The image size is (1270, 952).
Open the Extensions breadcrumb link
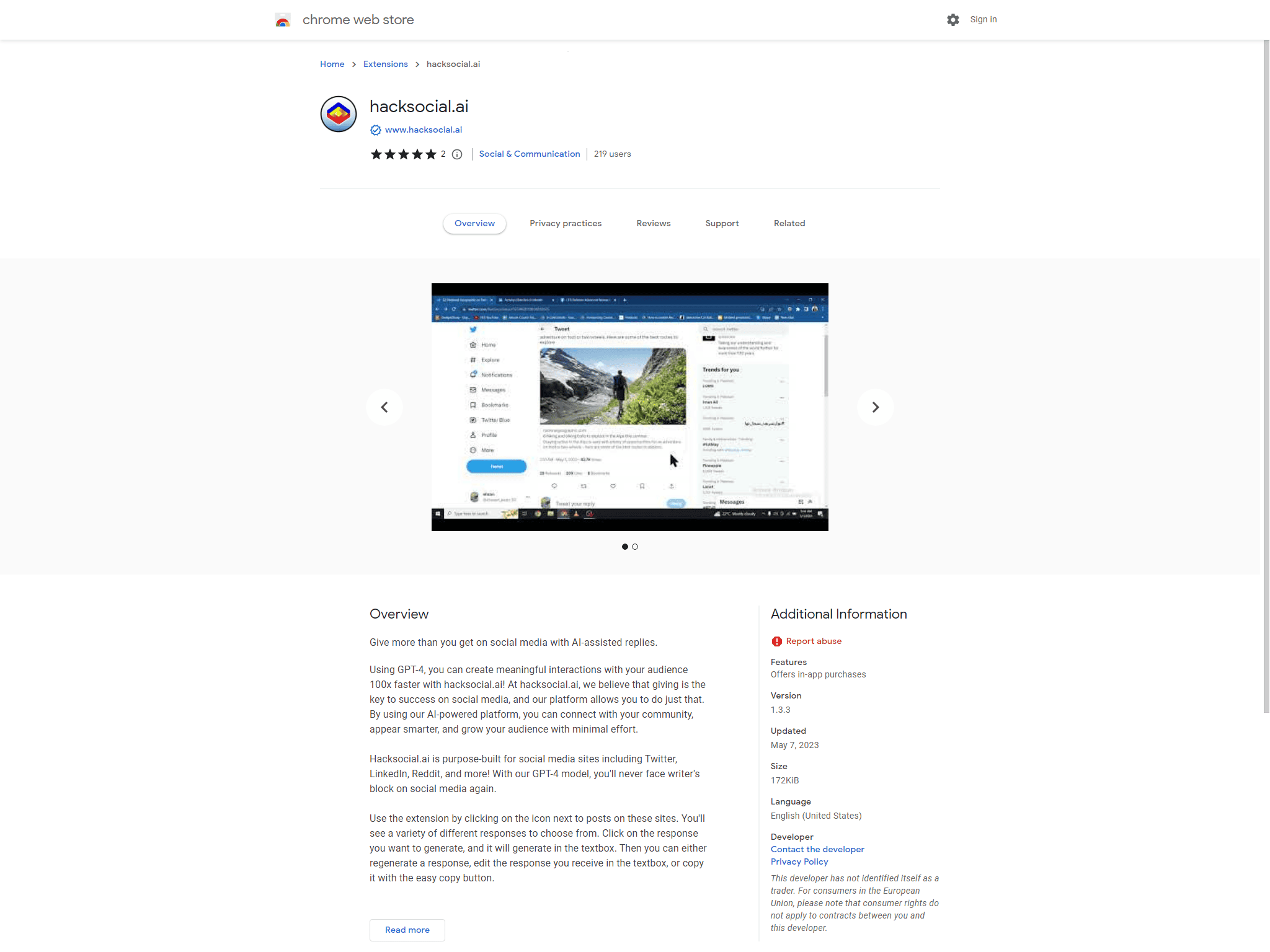[x=386, y=64]
